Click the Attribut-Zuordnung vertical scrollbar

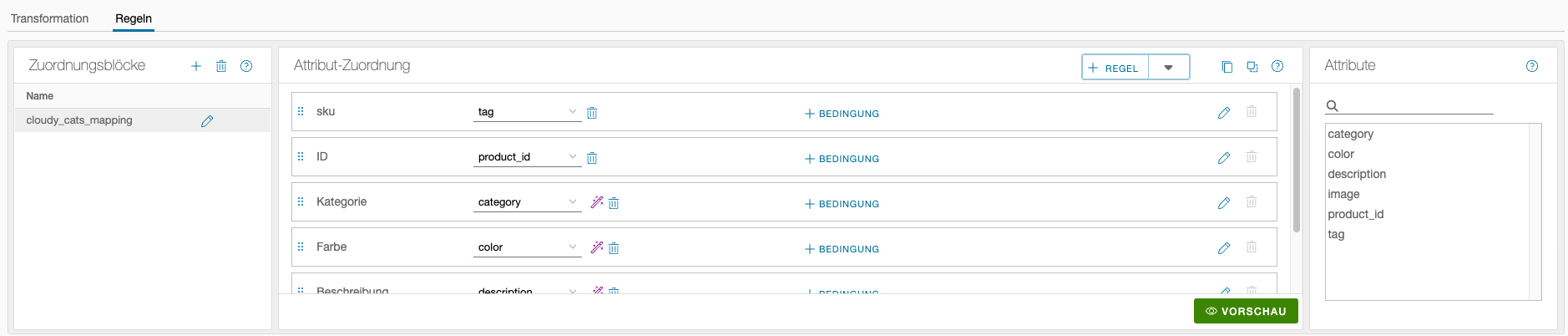click(1296, 159)
